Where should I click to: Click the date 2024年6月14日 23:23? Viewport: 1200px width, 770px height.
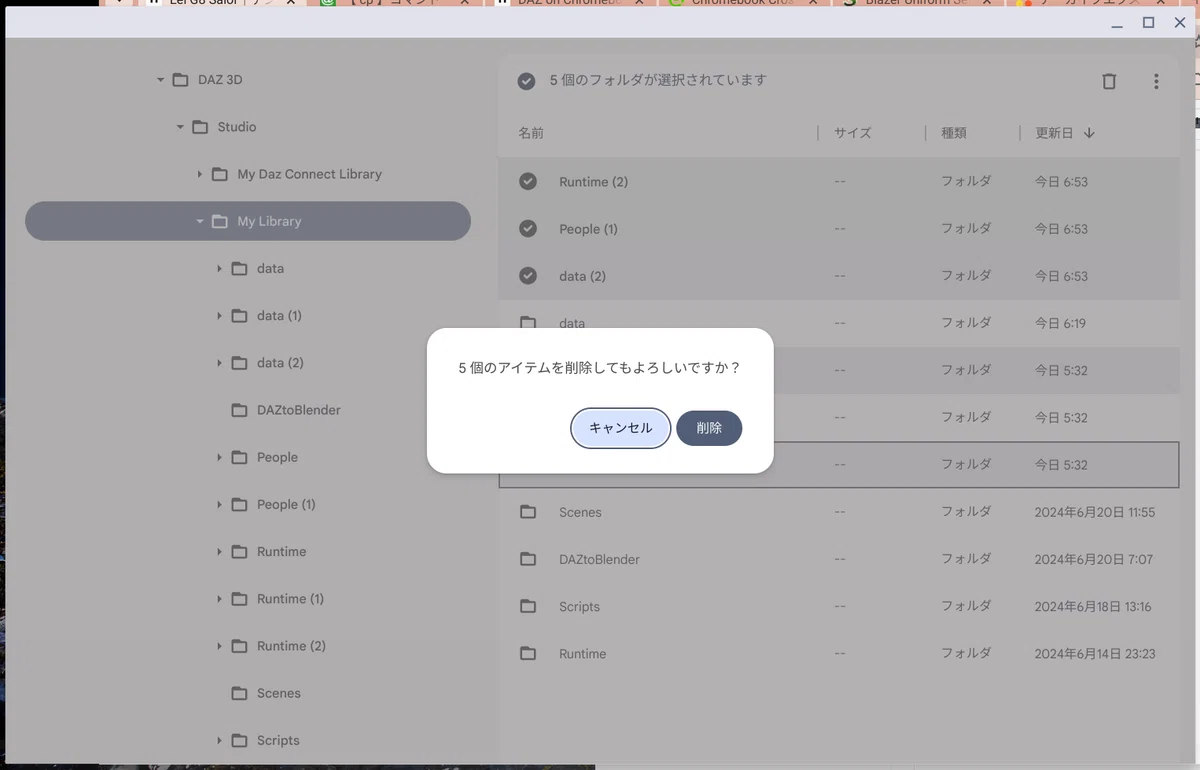1095,653
